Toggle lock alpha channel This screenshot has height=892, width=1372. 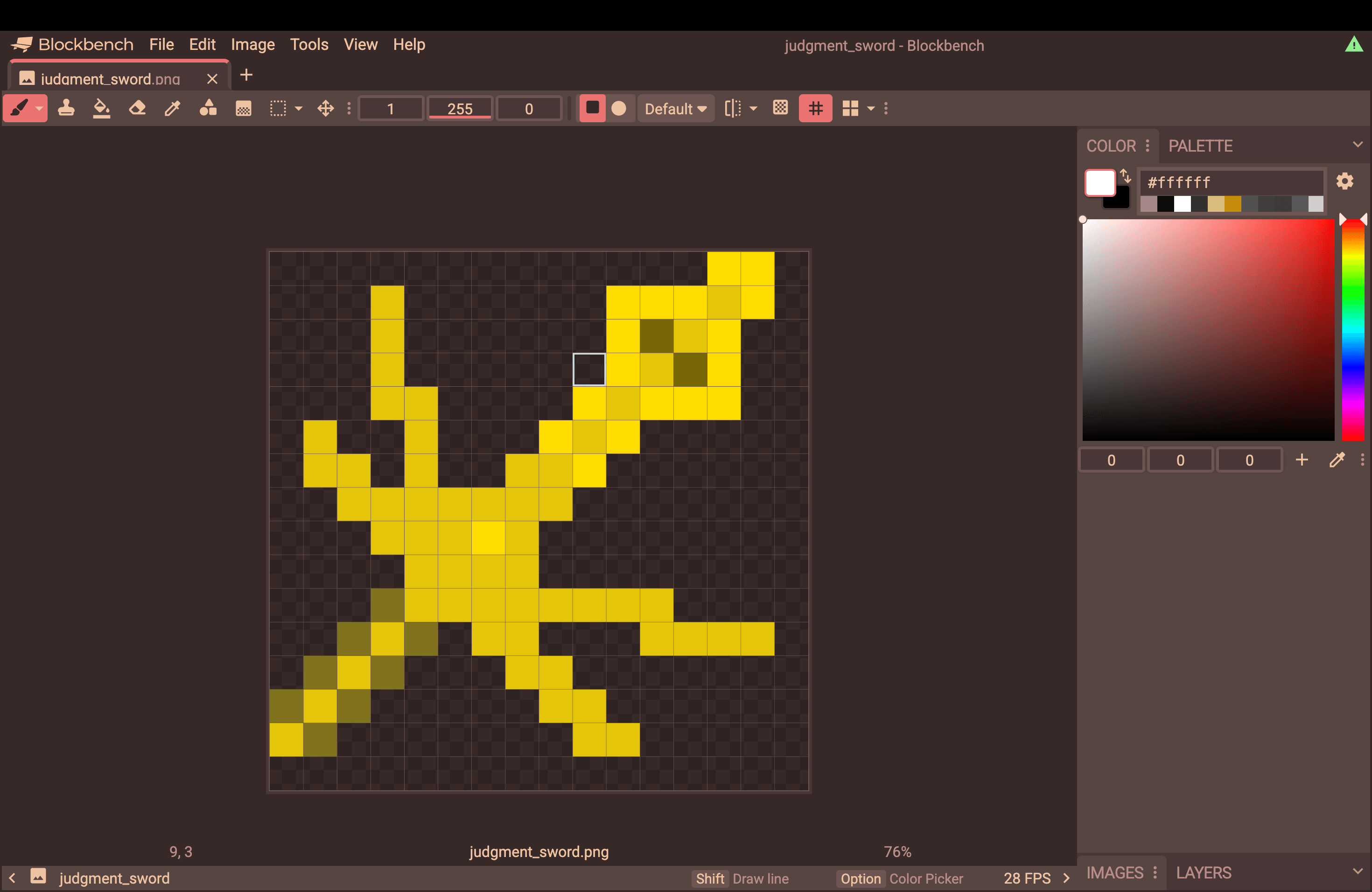(x=781, y=108)
